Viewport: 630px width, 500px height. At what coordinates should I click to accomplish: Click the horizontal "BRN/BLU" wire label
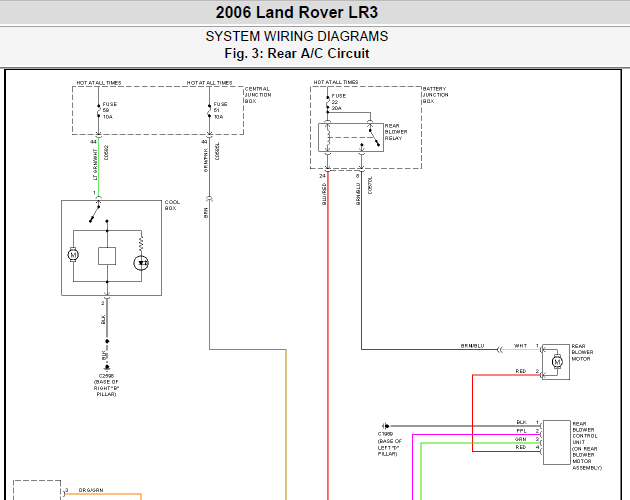tap(472, 346)
